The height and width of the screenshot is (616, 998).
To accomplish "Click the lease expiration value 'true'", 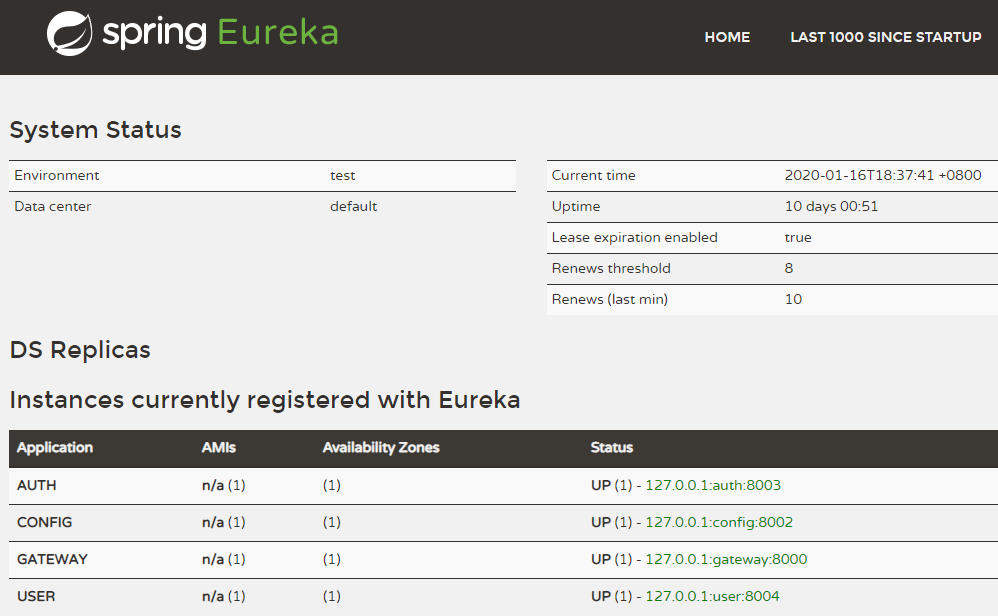I will 798,237.
